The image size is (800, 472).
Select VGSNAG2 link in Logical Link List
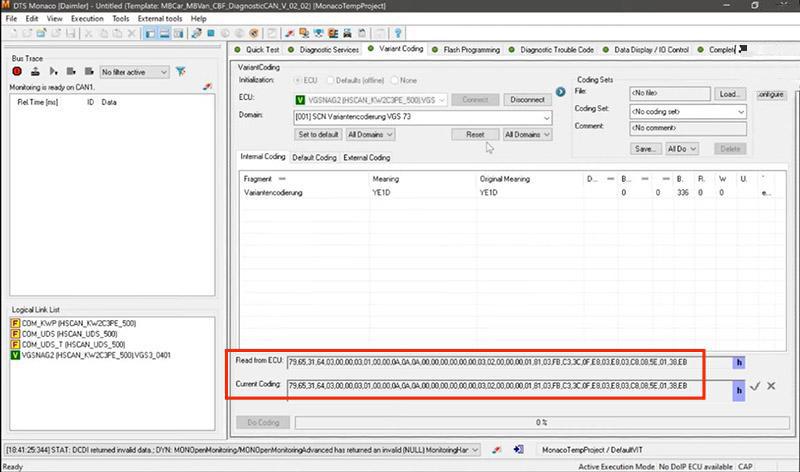91,355
